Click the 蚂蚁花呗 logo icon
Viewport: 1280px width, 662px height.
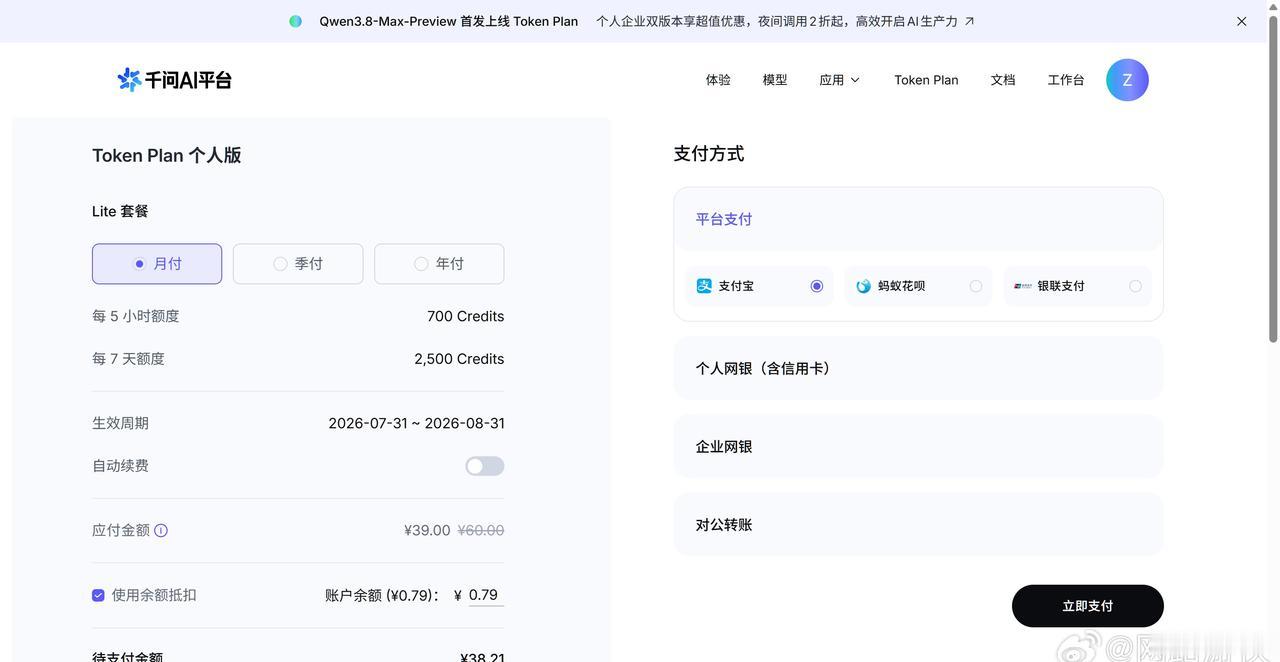[864, 286]
